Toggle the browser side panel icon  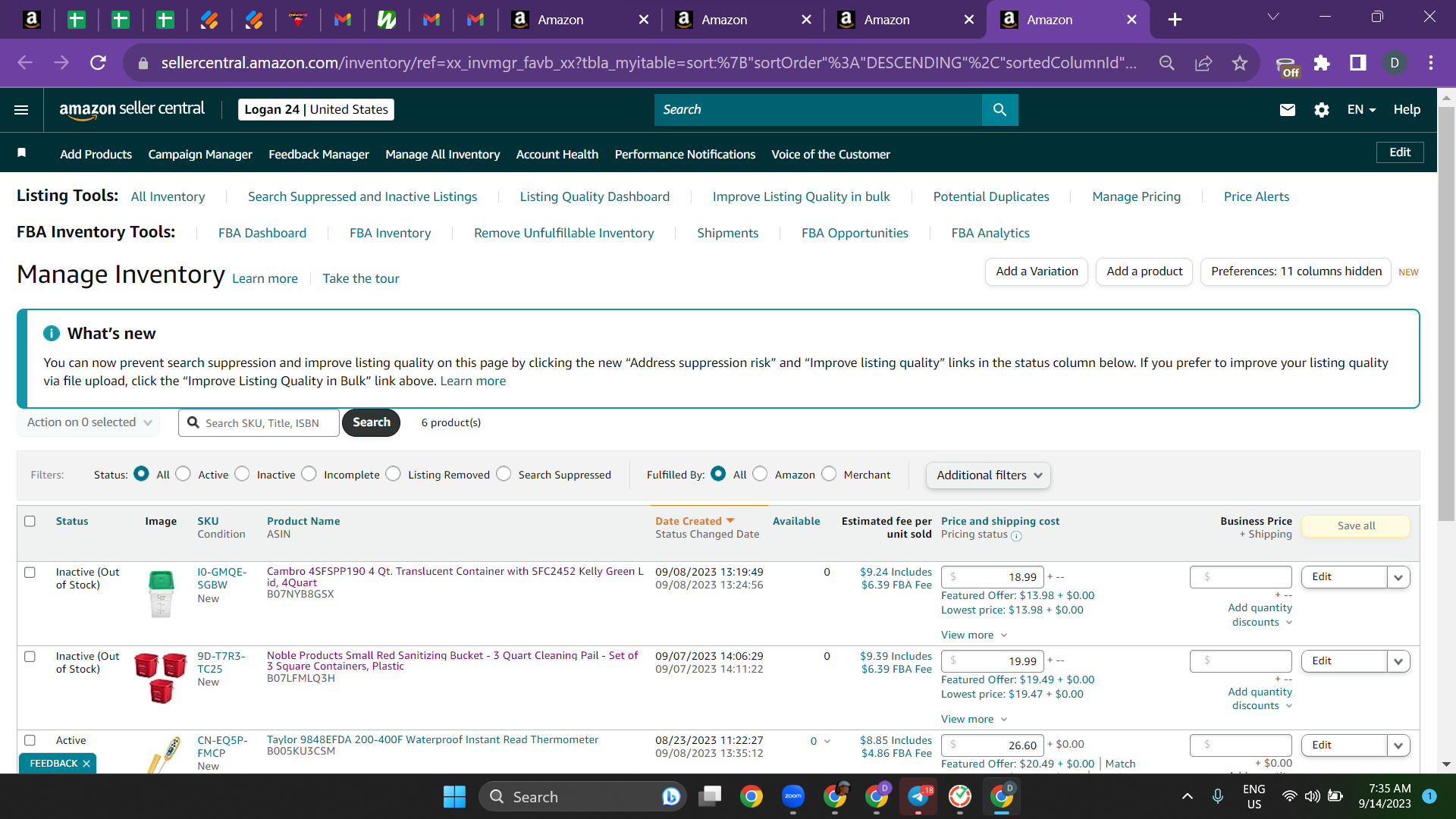click(x=1358, y=63)
